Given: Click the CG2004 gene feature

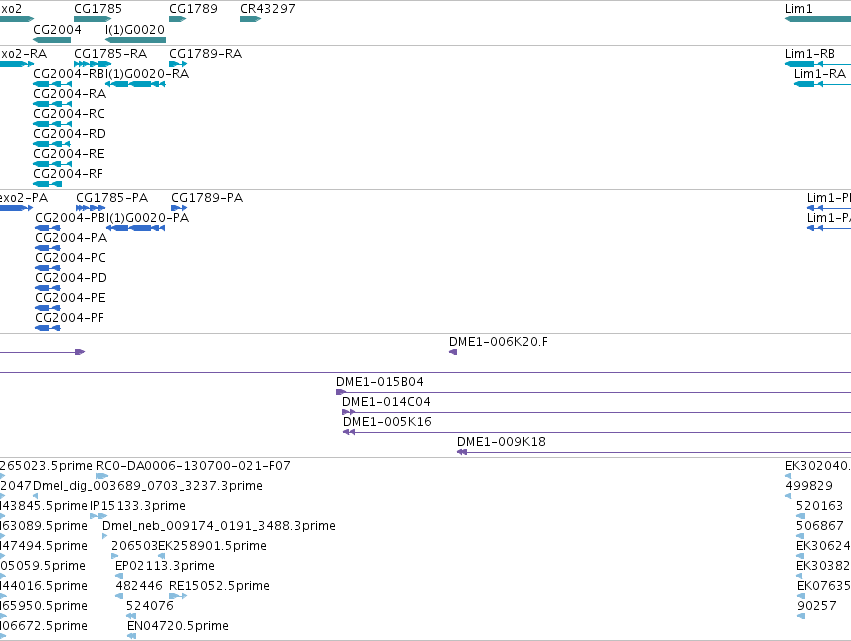Looking at the screenshot, I should click(52, 40).
